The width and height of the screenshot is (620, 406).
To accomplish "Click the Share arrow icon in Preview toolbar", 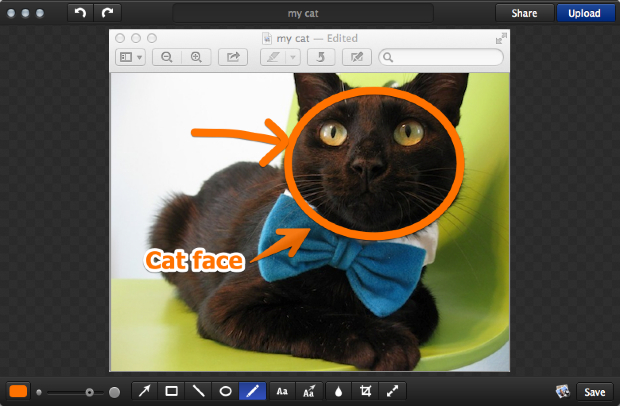I will pyautogui.click(x=233, y=57).
